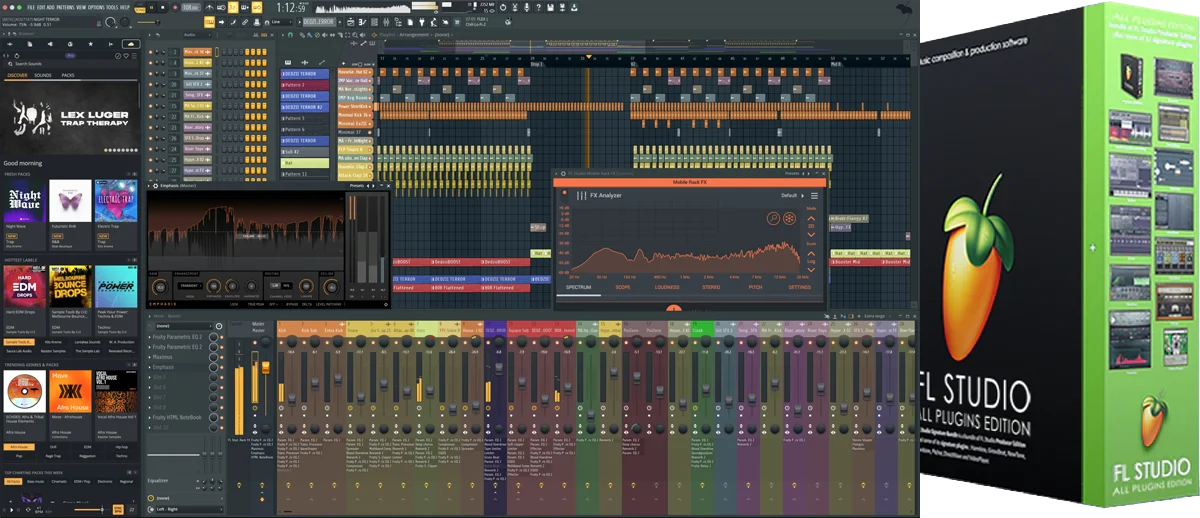The image size is (1200, 518).
Task: Open the FX Analyzer hamburger menu
Action: pyautogui.click(x=814, y=196)
